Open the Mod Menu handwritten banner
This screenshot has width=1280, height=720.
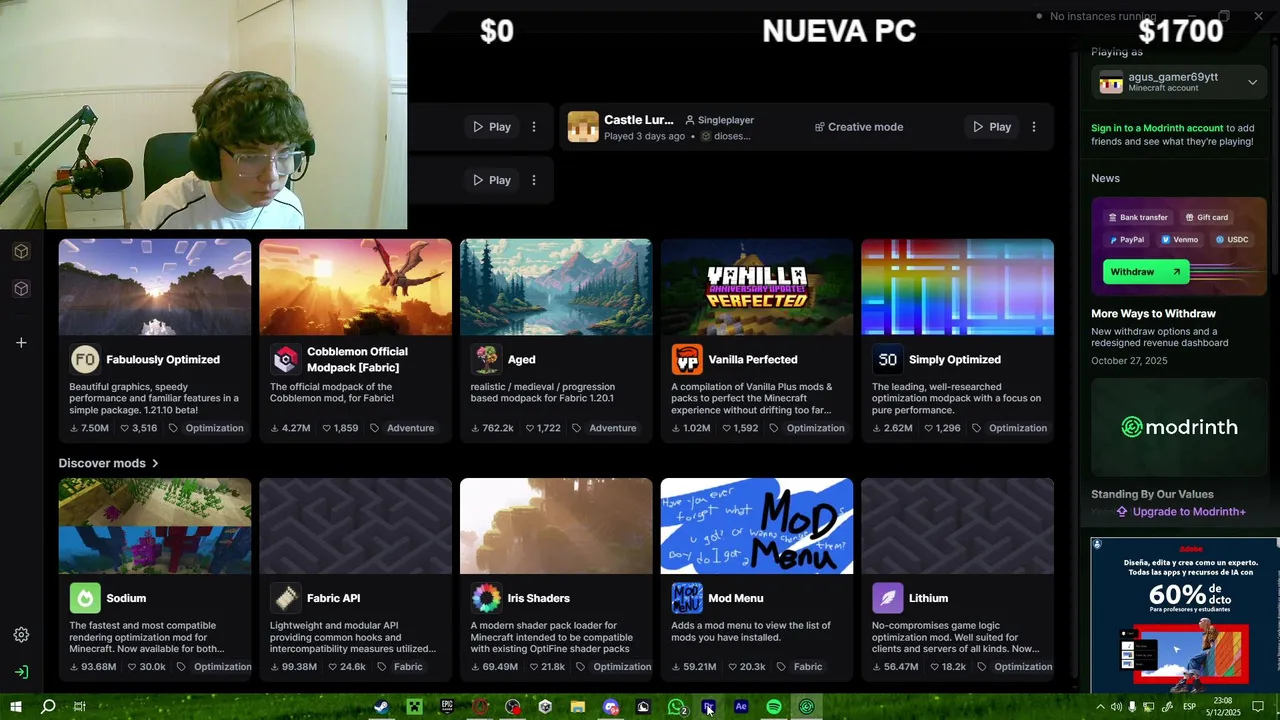tap(757, 526)
